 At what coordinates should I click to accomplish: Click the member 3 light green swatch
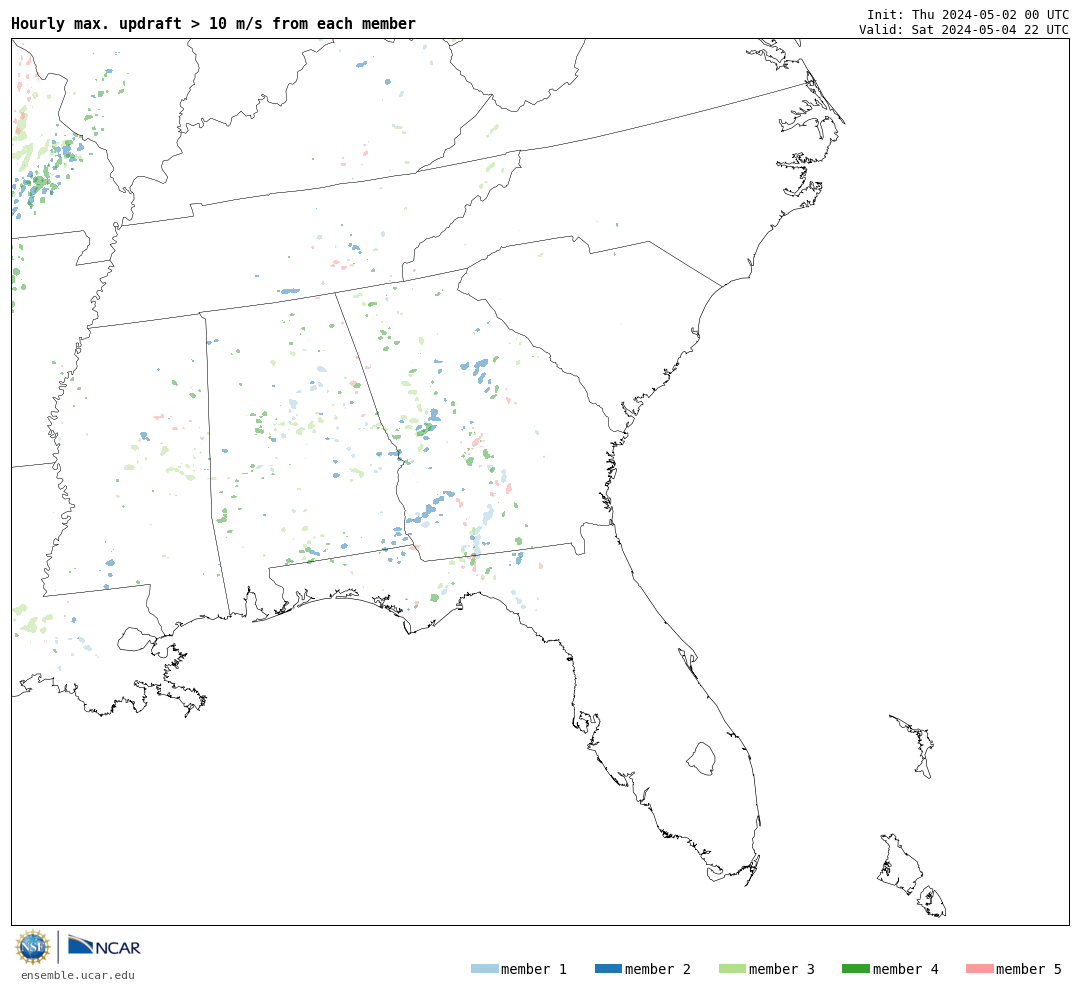click(732, 969)
